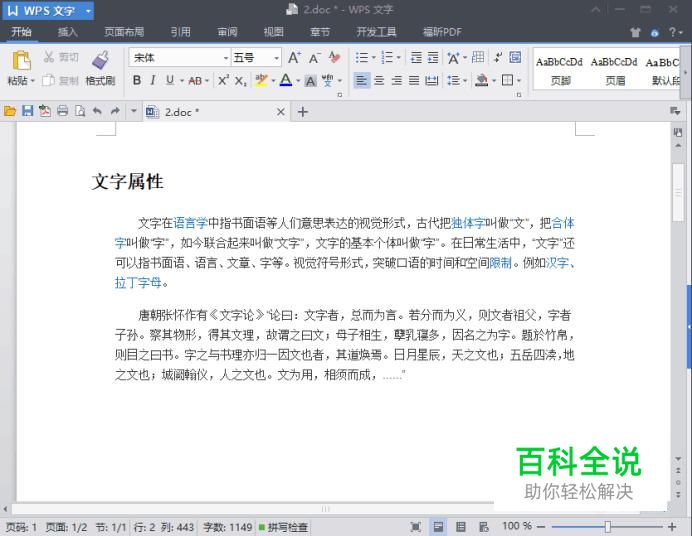This screenshot has width=692, height=536.
Task: Apply character shading
Action: (311, 81)
